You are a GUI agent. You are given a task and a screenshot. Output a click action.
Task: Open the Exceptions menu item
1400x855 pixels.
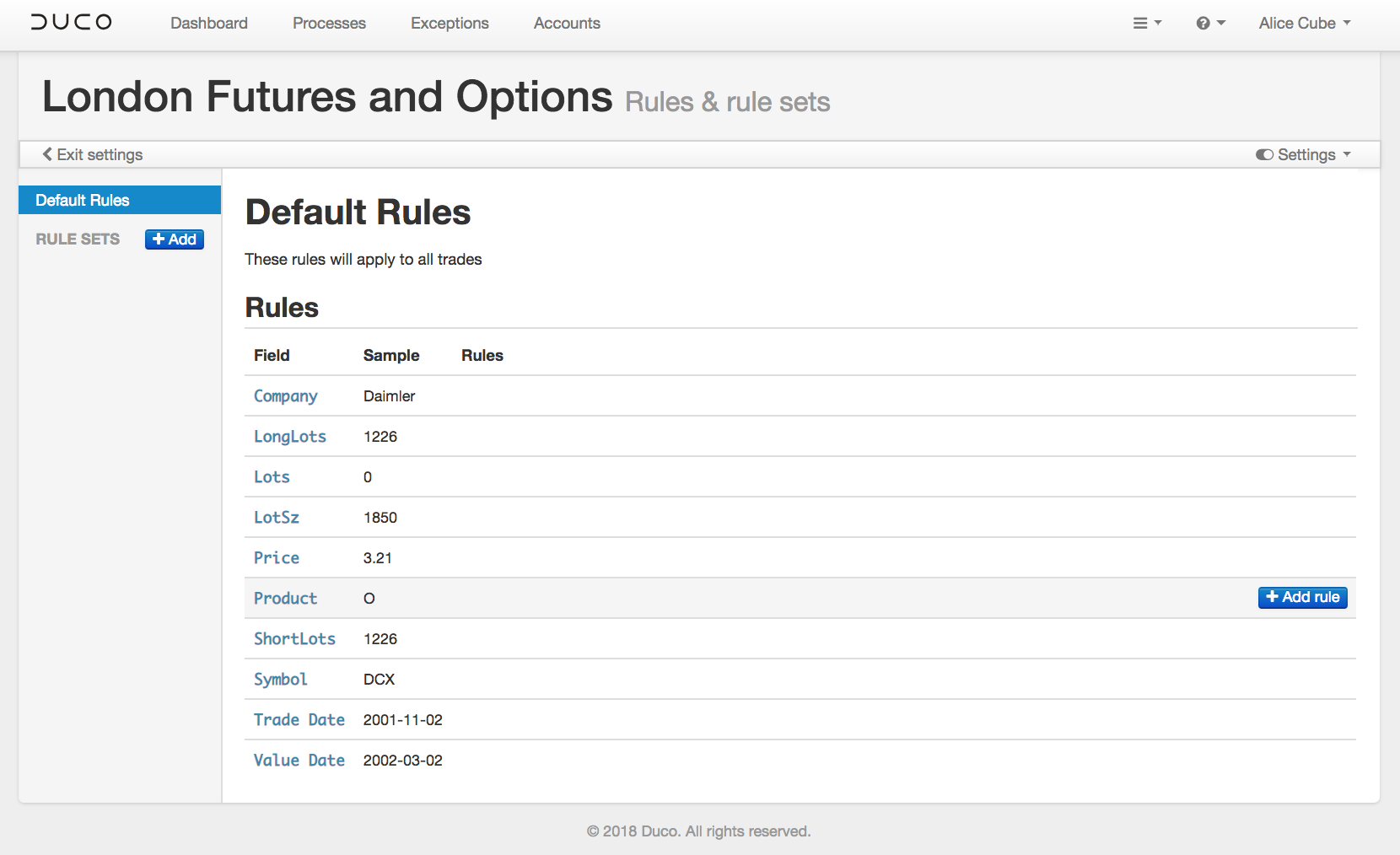coord(450,23)
